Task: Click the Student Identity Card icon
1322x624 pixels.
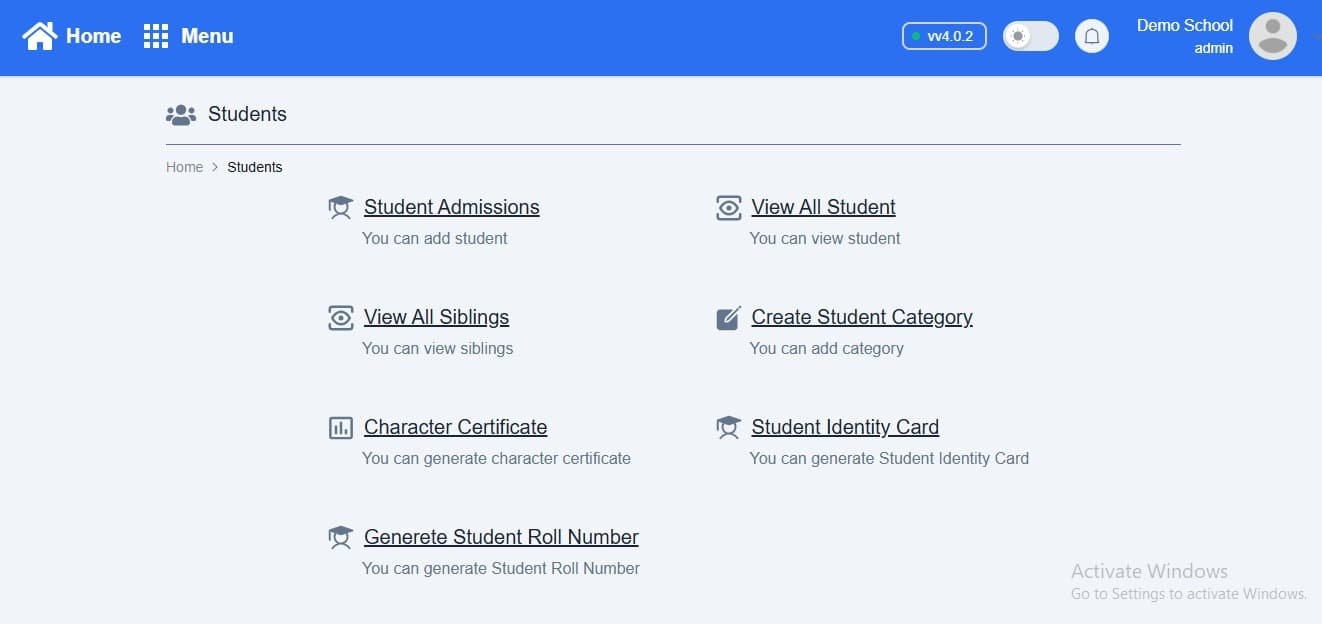Action: pos(729,428)
